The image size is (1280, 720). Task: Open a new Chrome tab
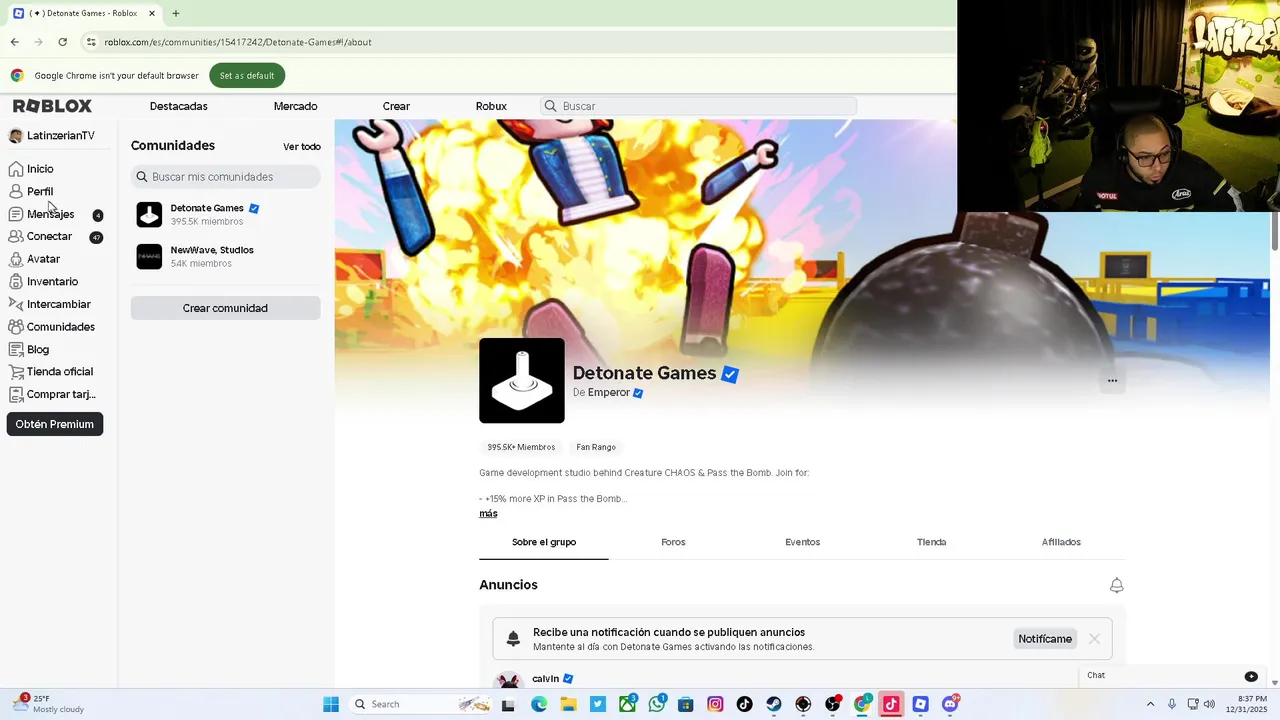click(x=176, y=13)
